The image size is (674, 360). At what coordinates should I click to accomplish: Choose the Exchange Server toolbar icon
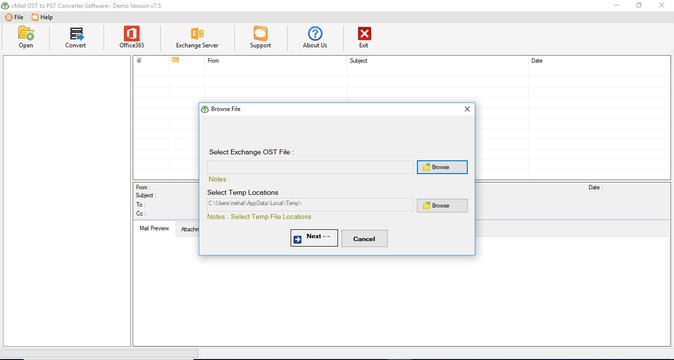click(x=197, y=37)
